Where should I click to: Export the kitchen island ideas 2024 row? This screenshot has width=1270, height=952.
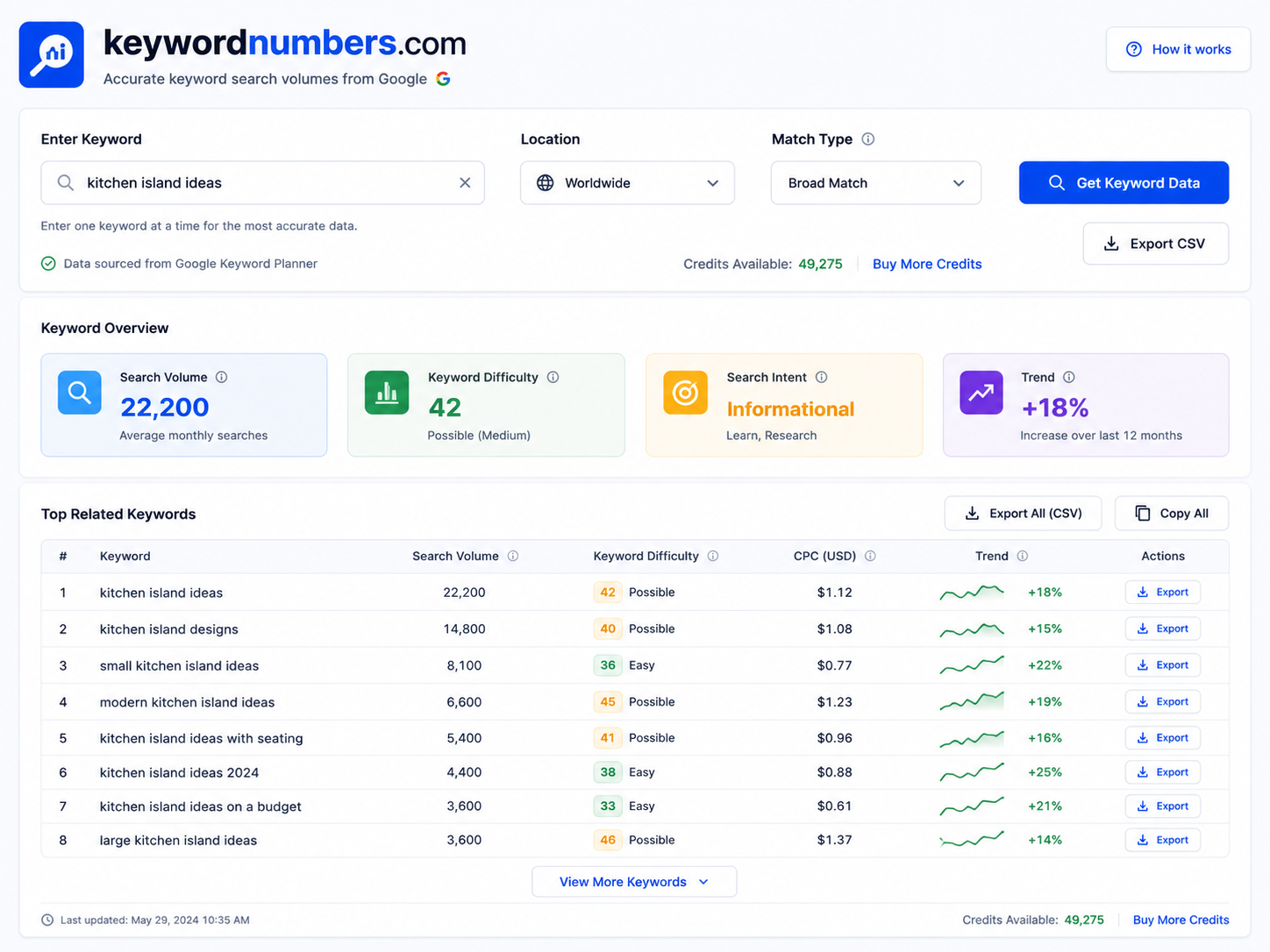(1162, 772)
